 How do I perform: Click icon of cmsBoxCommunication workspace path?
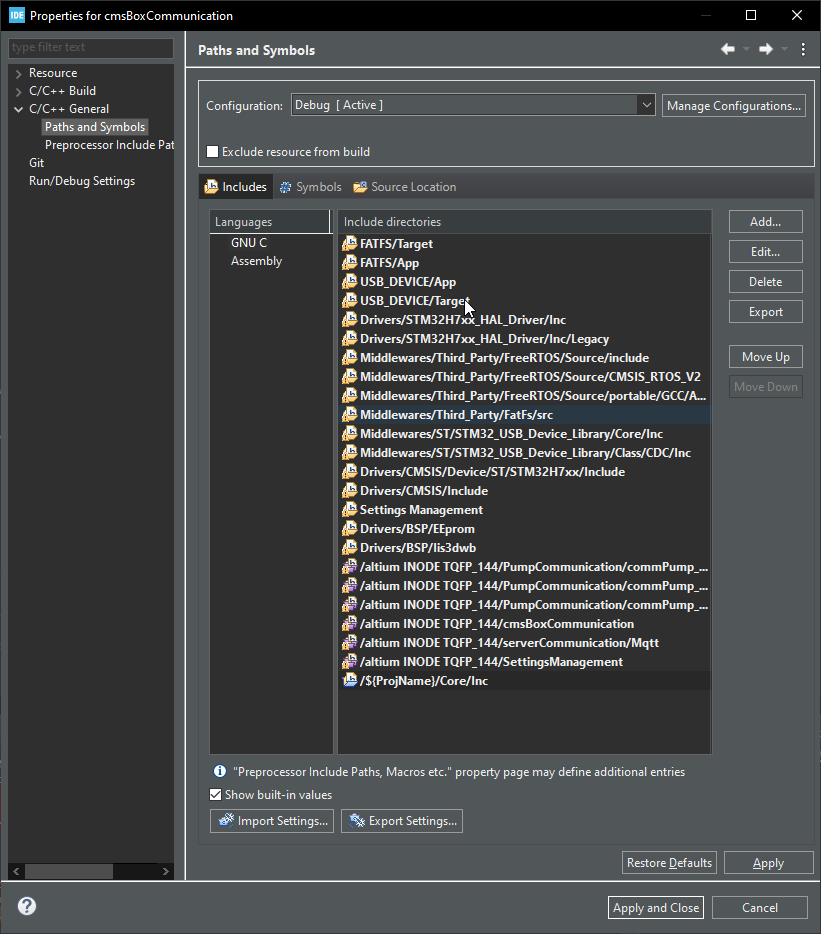[350, 624]
